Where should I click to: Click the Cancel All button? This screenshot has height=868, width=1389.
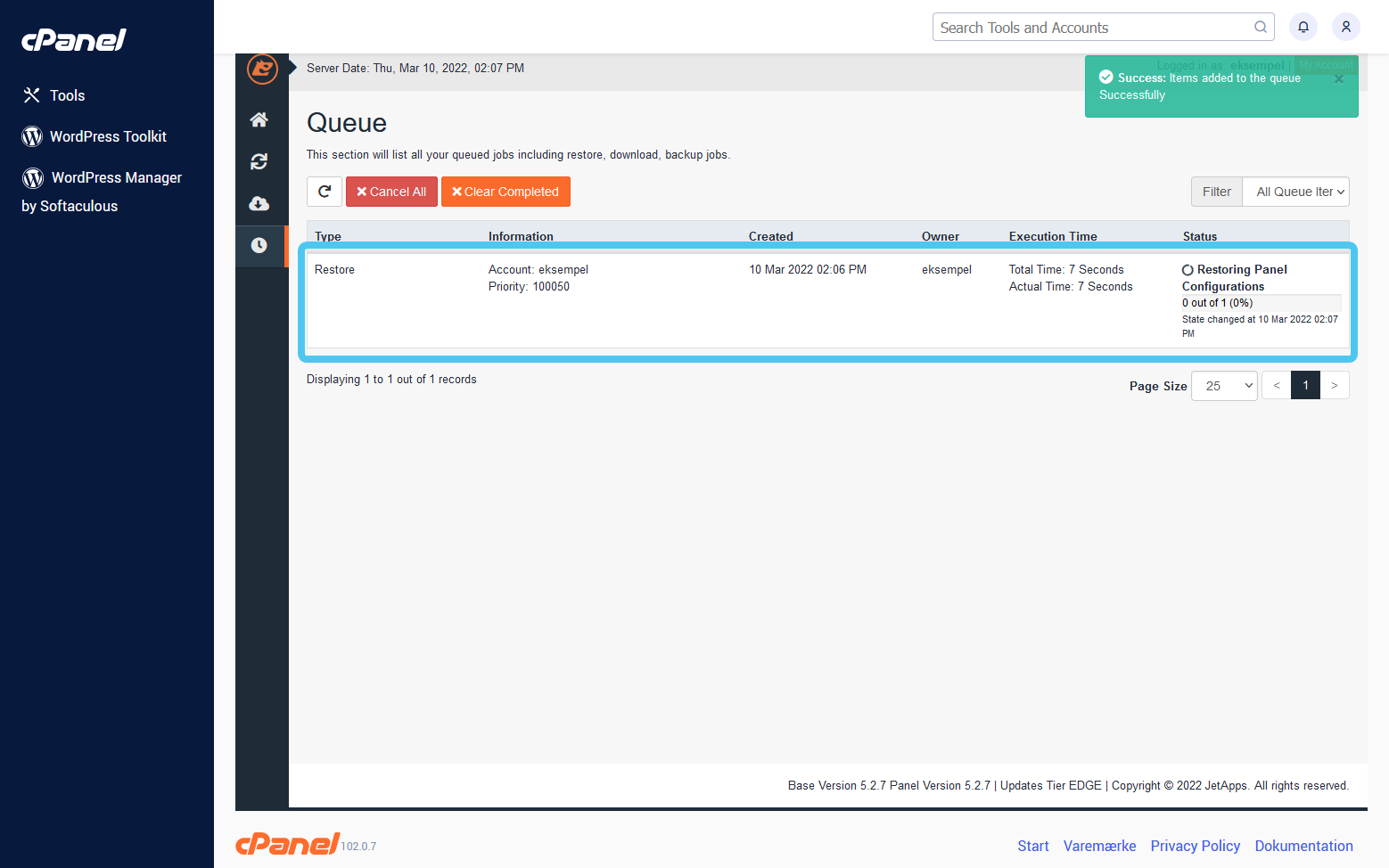390,191
